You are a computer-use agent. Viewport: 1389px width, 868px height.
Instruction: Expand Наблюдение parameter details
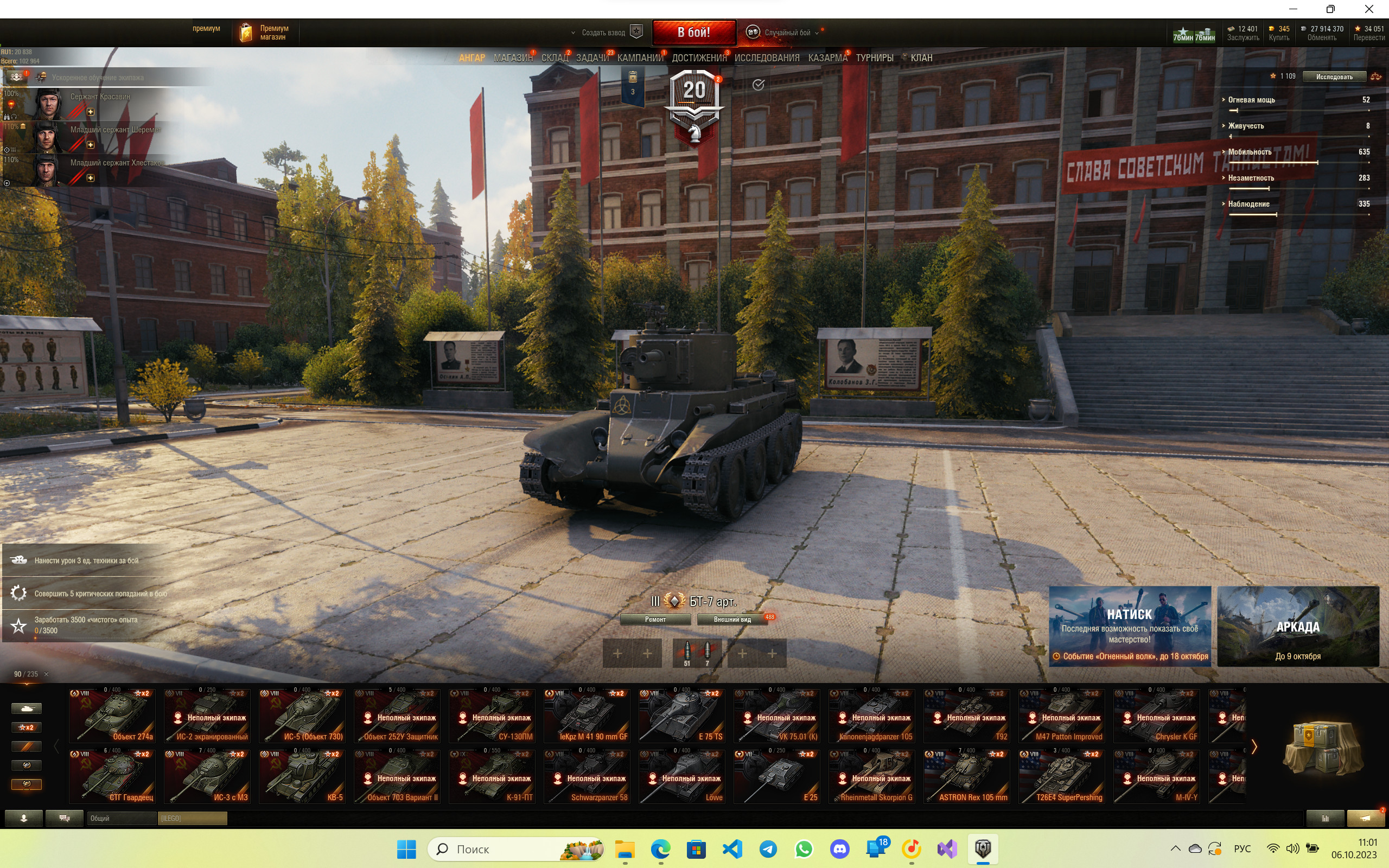point(1224,204)
